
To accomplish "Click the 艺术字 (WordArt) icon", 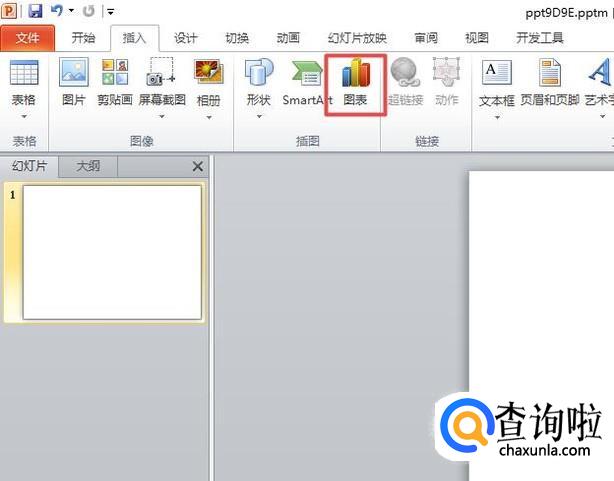I will [x=599, y=72].
